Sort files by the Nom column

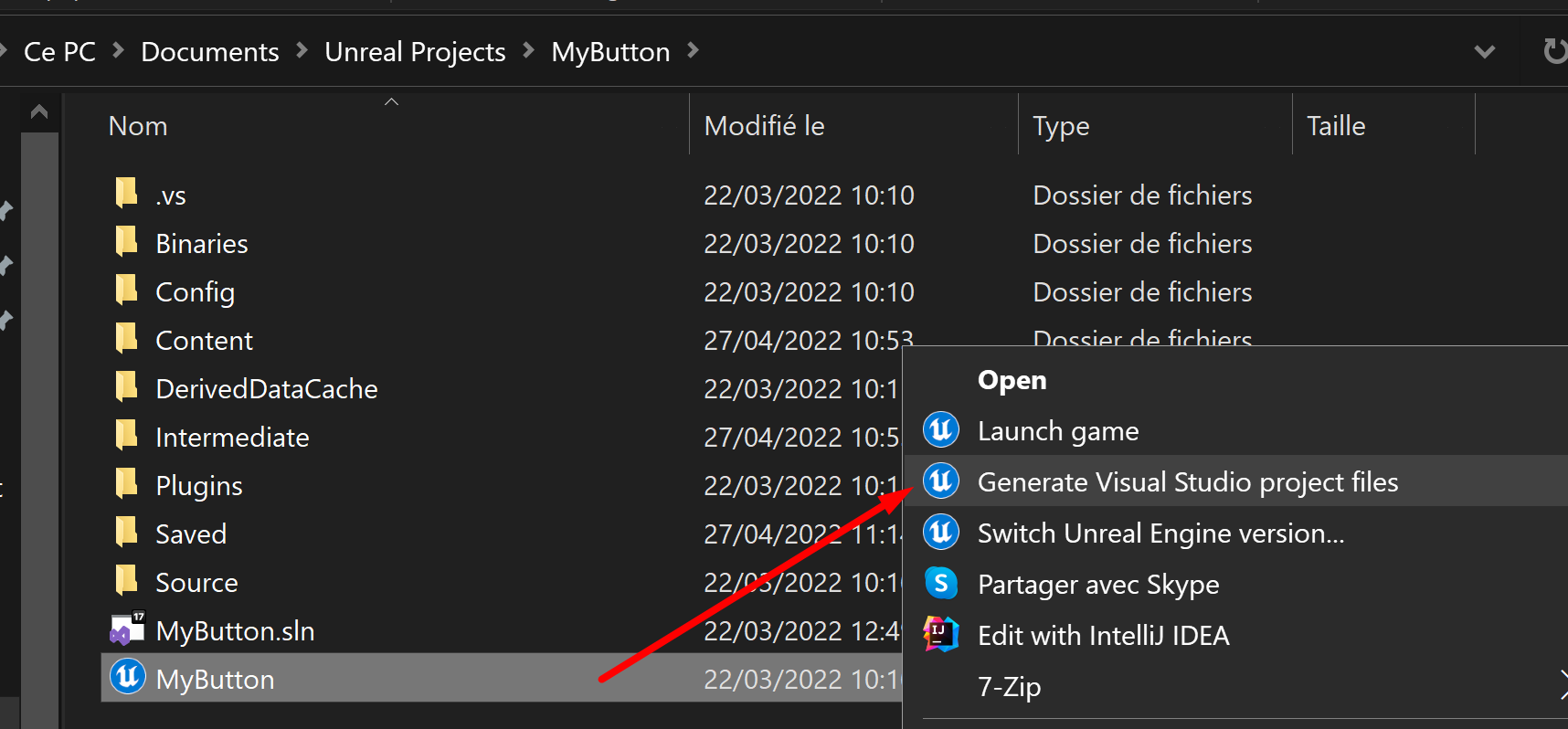(138, 126)
